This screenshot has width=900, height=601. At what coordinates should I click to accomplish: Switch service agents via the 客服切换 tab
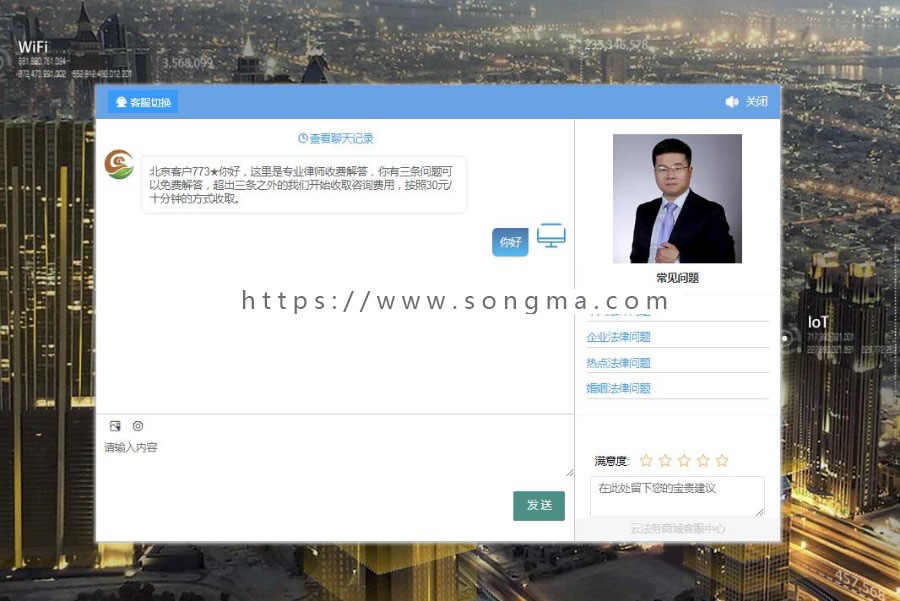141,101
